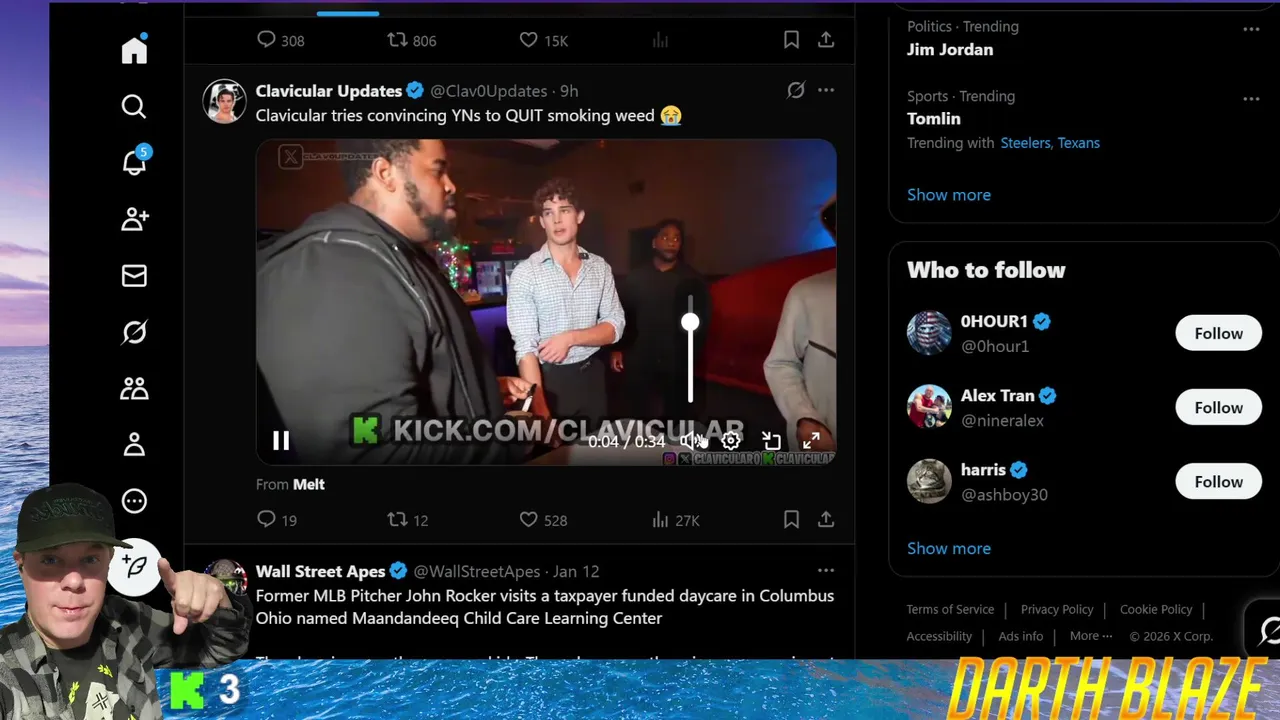Open Ads info footer link

pos(1021,636)
